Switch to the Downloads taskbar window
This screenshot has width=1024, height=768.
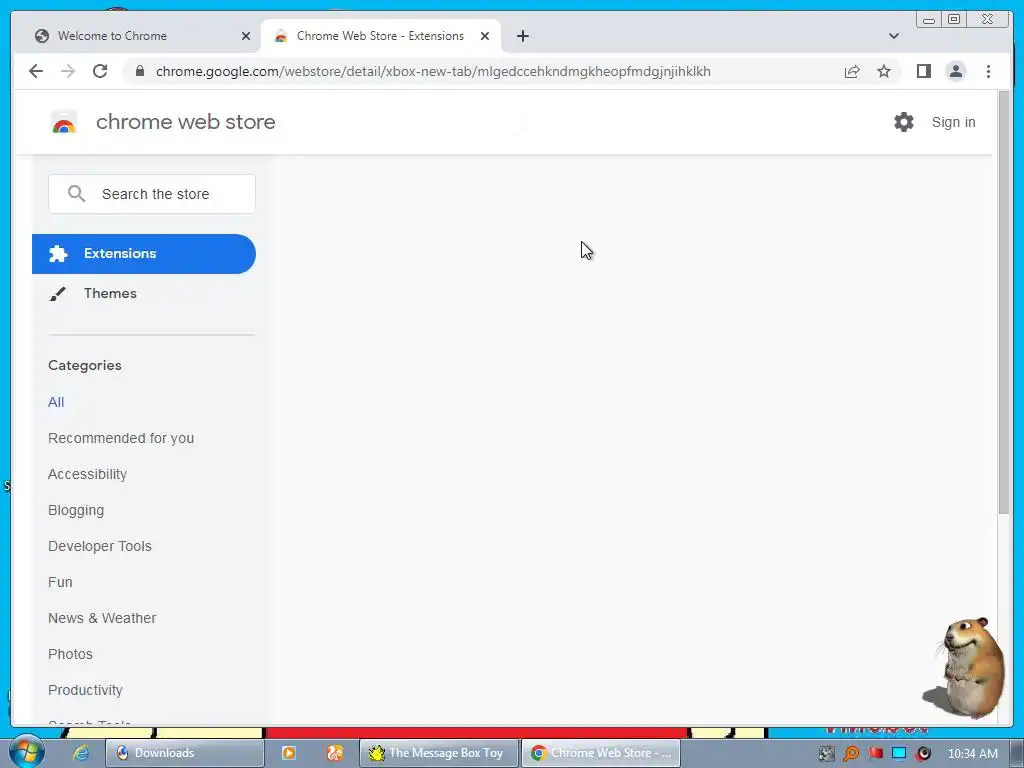click(x=184, y=753)
